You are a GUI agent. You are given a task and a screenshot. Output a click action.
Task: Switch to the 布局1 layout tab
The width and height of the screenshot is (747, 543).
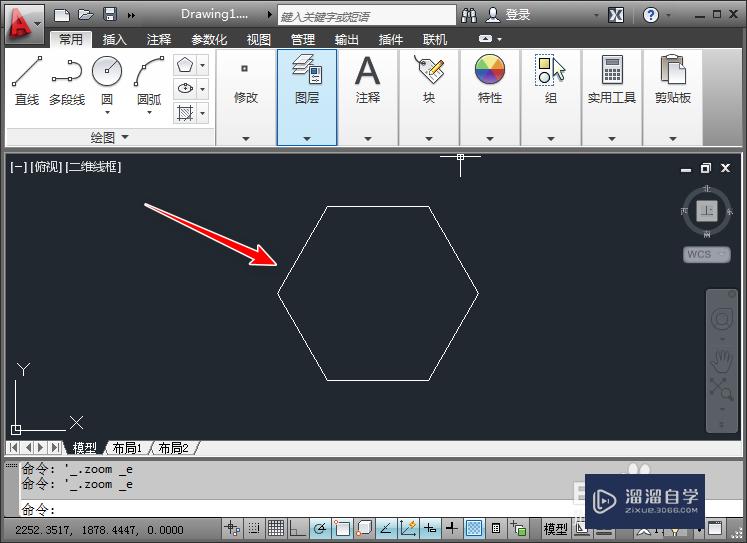[x=127, y=448]
